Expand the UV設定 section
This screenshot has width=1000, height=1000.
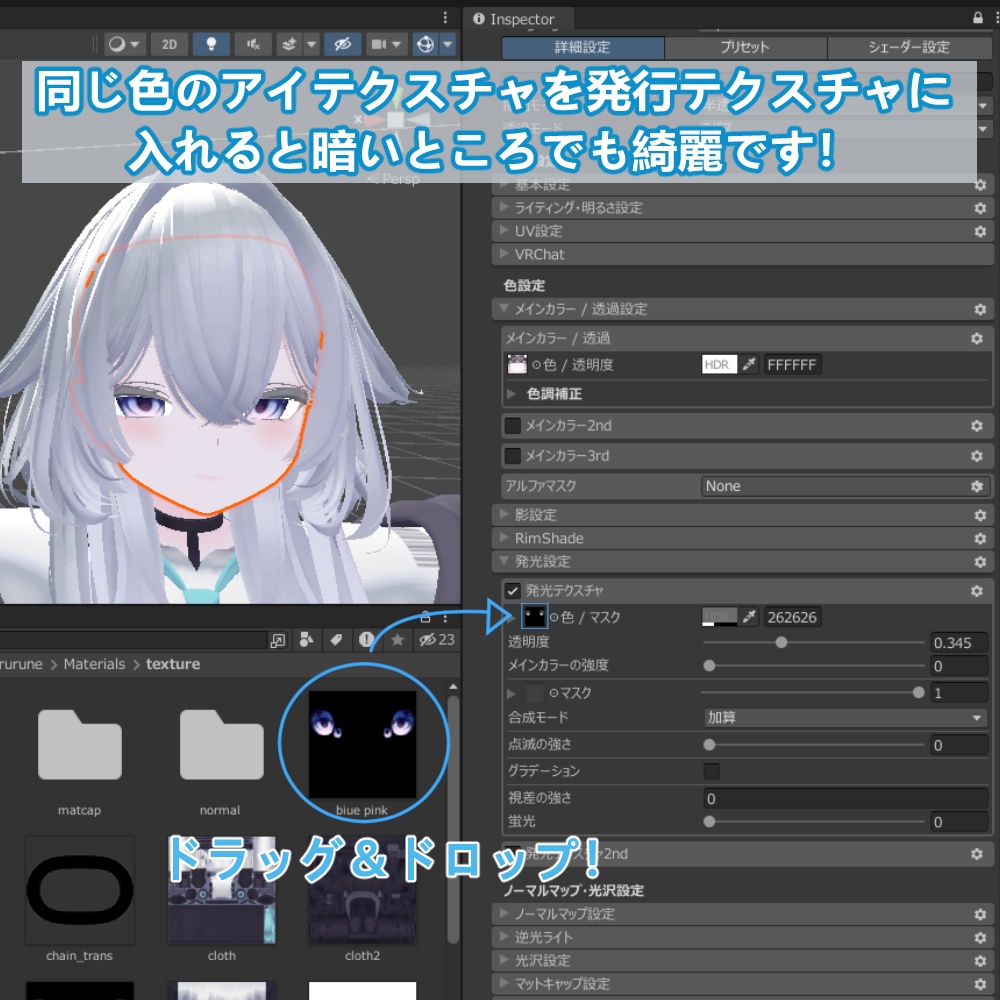(742, 231)
